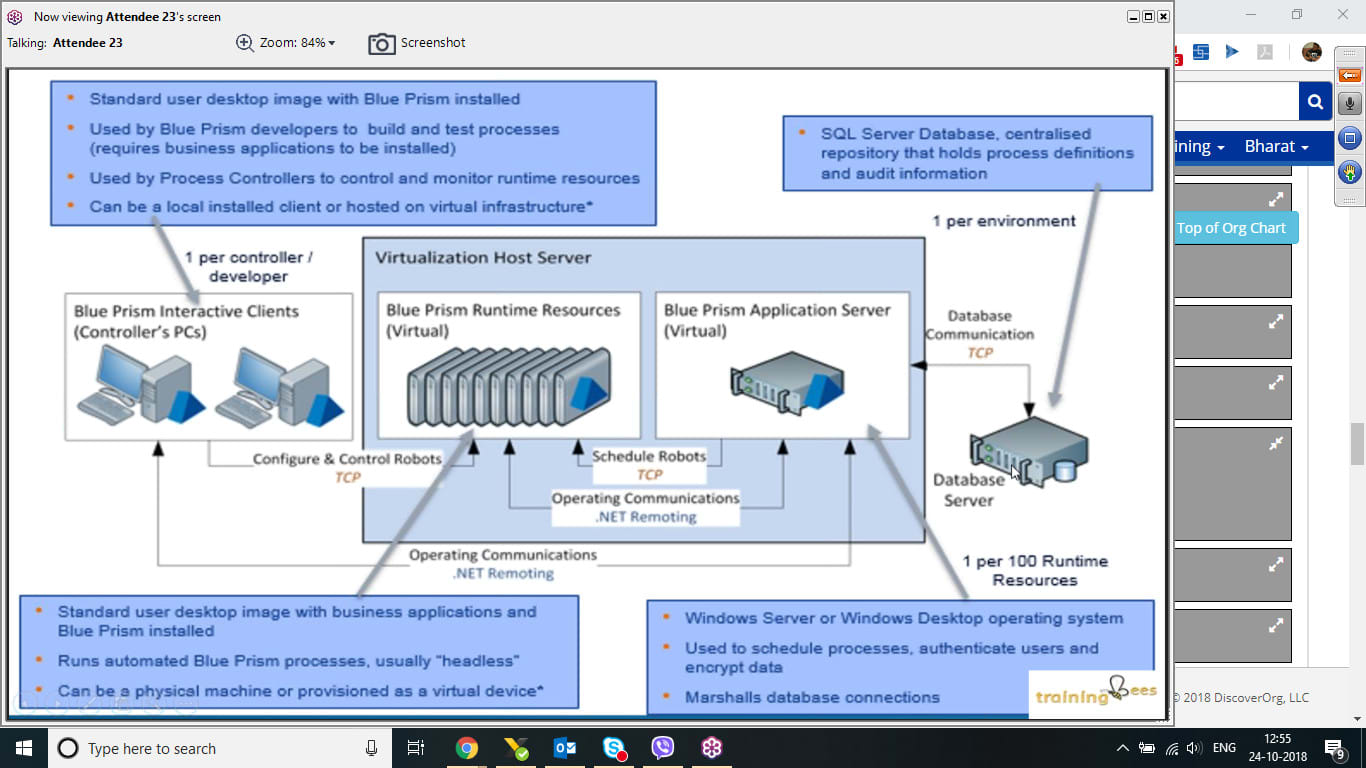Click the Virtualization Host Server heading
1366x768 pixels.
pyautogui.click(x=483, y=257)
